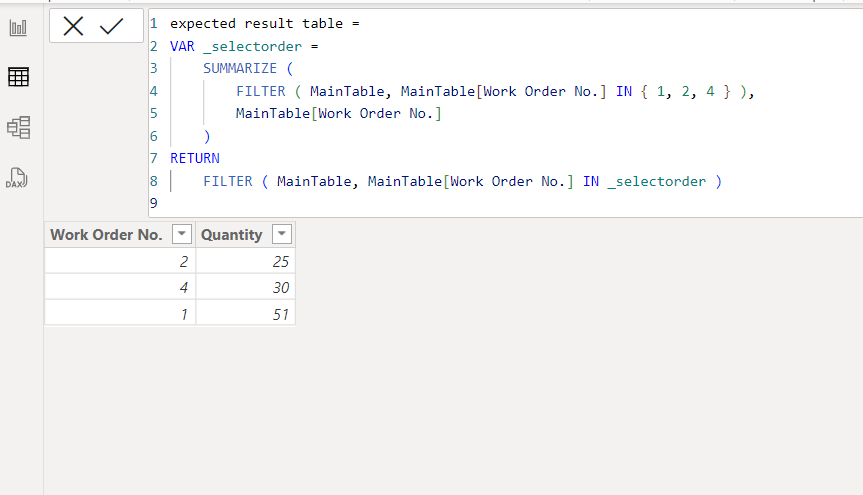Click the cell with Work Order No. 4
The height and width of the screenshot is (495, 863).
point(120,287)
